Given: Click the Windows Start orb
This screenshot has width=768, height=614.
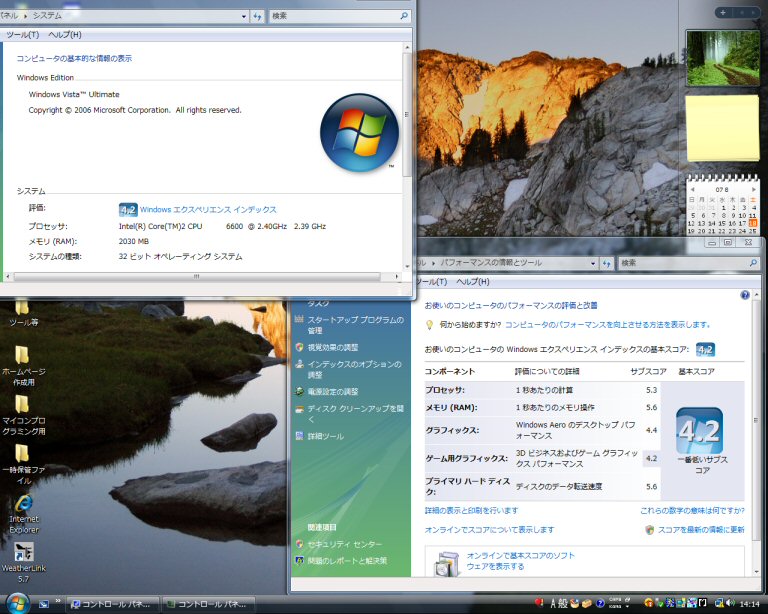Looking at the screenshot, I should coord(18,602).
